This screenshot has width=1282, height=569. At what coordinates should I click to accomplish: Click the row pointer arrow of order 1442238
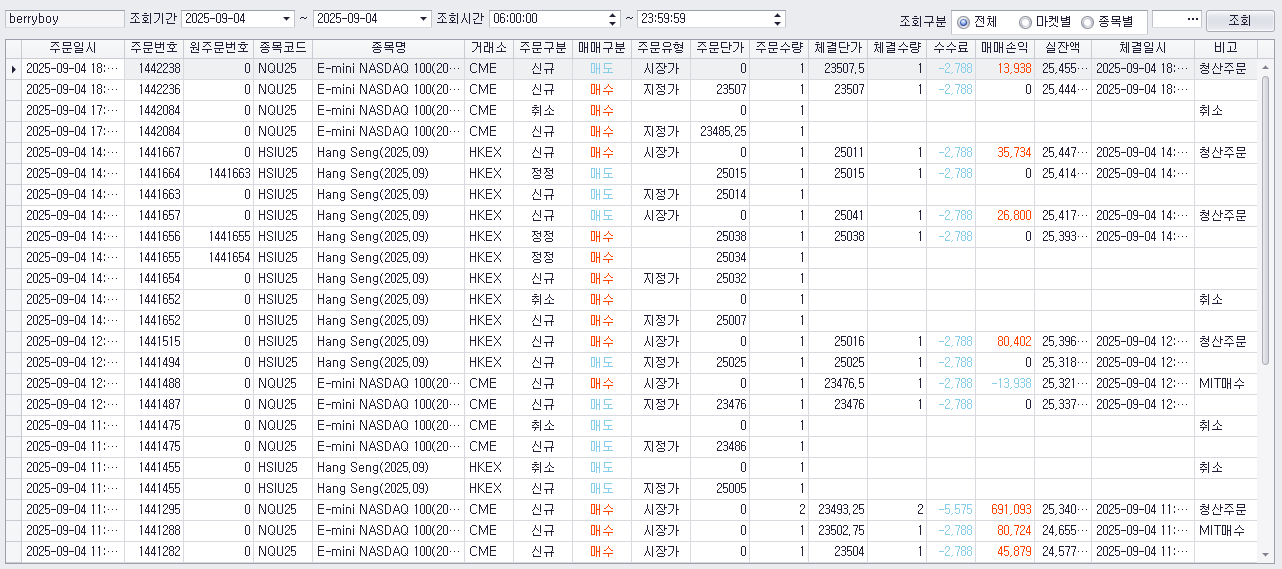(13, 69)
